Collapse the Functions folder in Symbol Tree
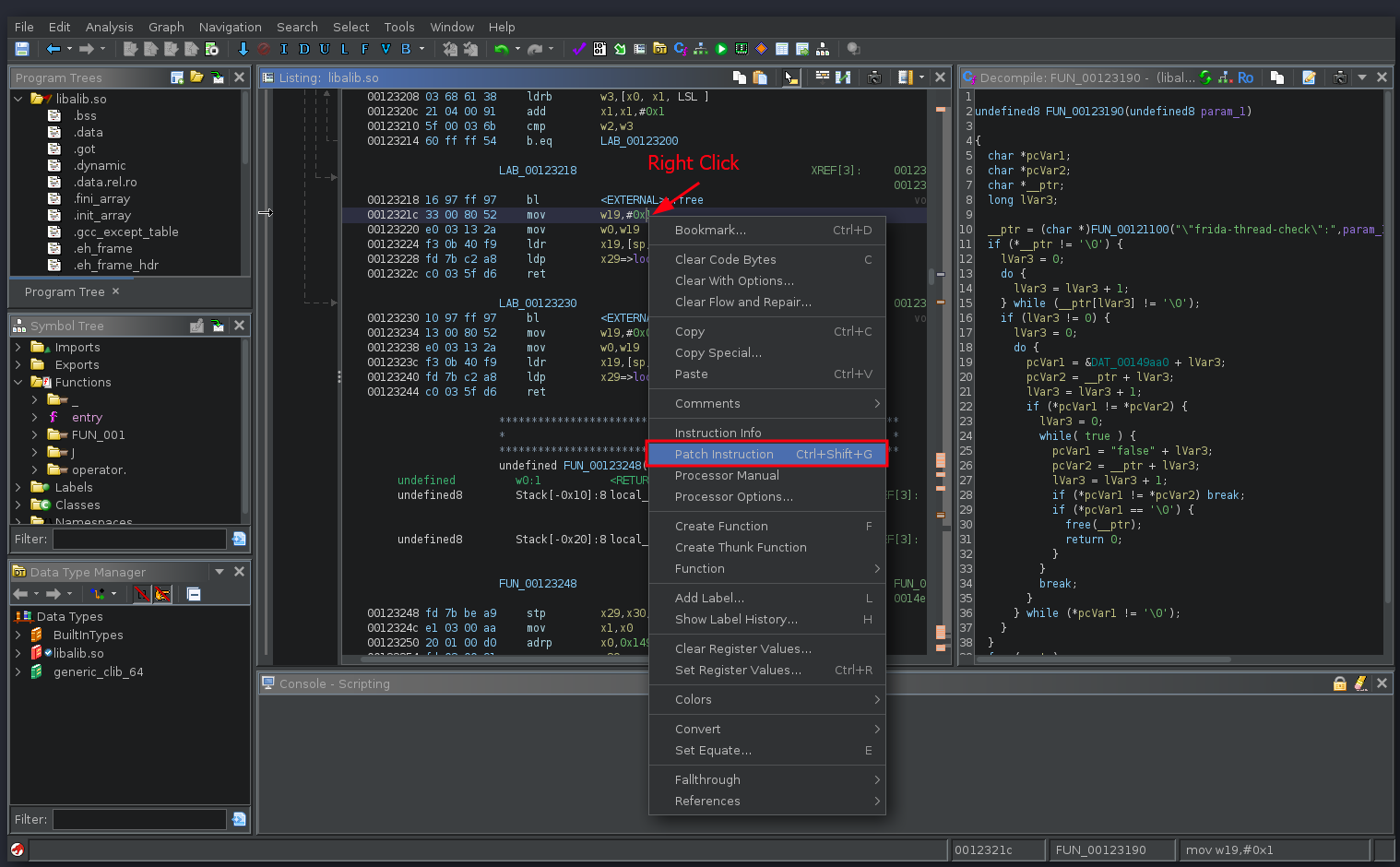1400x867 pixels. [x=18, y=382]
